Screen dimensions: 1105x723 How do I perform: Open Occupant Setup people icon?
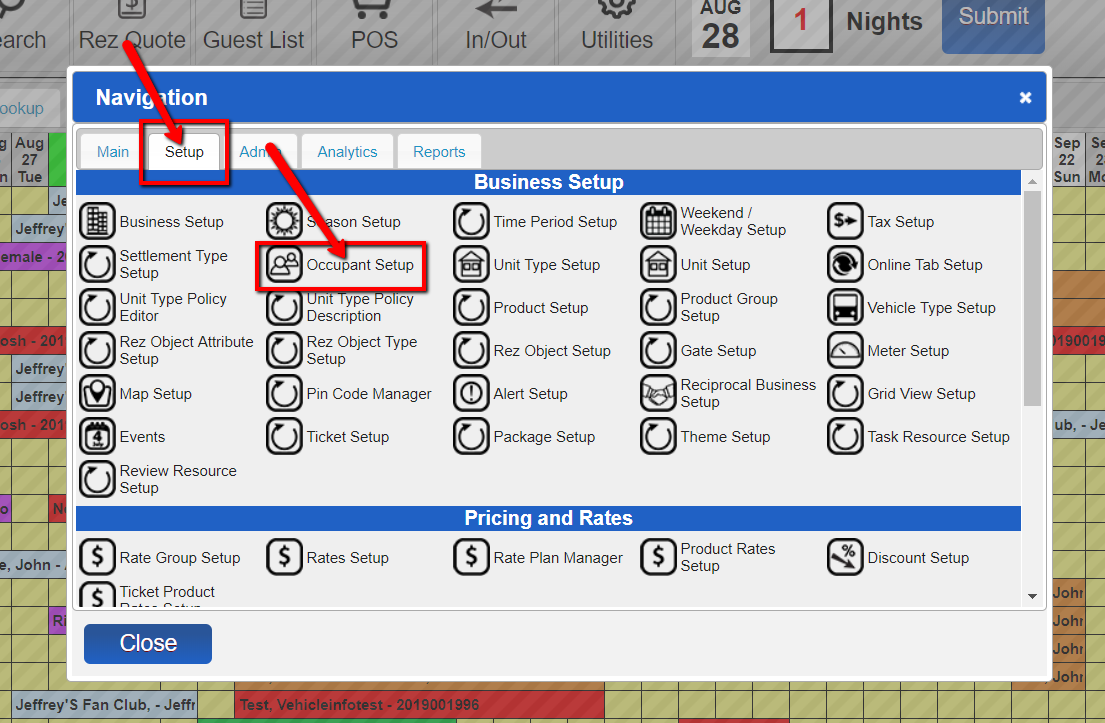tap(284, 264)
